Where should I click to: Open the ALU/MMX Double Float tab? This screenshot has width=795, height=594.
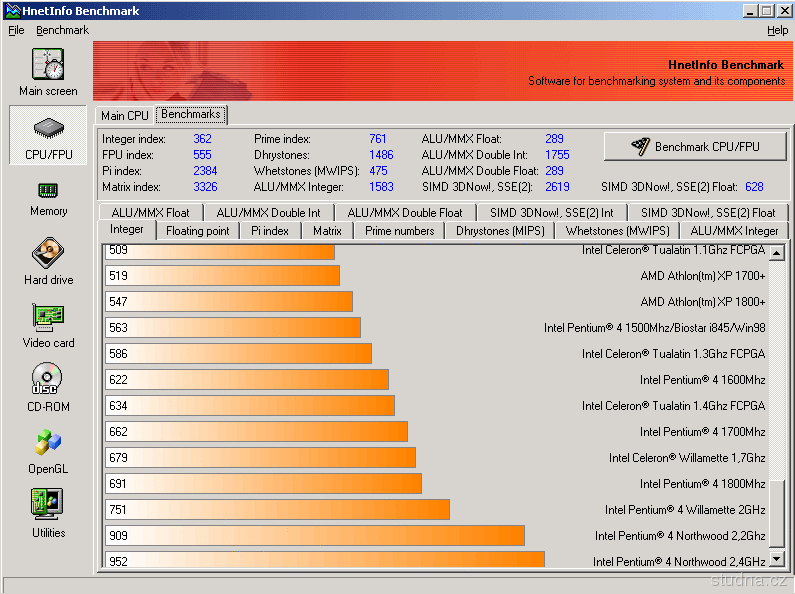(405, 212)
